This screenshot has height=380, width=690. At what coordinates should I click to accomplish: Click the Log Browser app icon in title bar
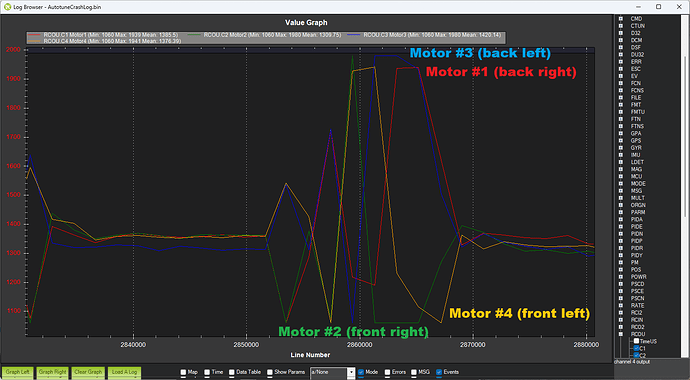pyautogui.click(x=7, y=7)
